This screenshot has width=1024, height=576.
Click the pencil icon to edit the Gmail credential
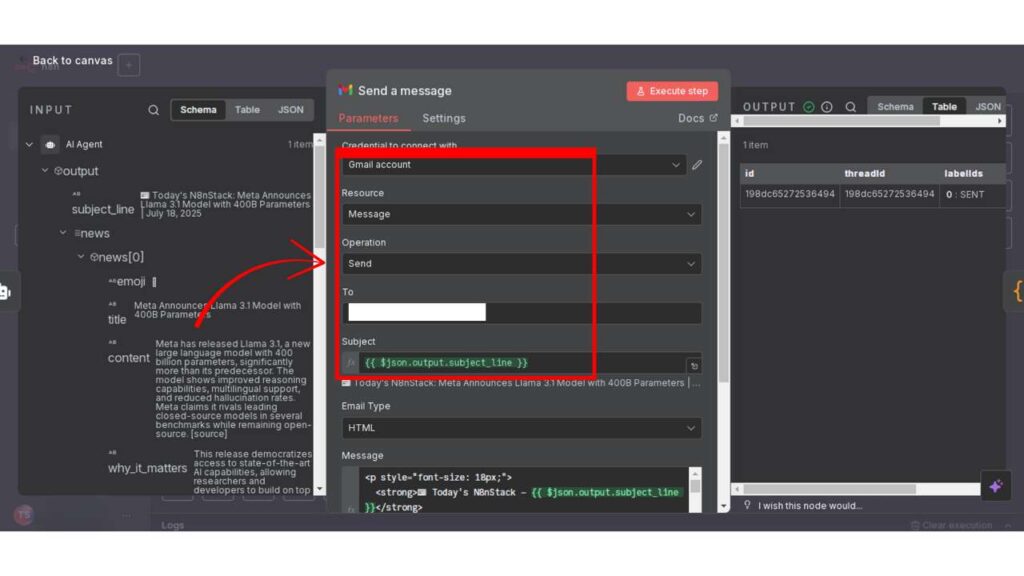697,165
